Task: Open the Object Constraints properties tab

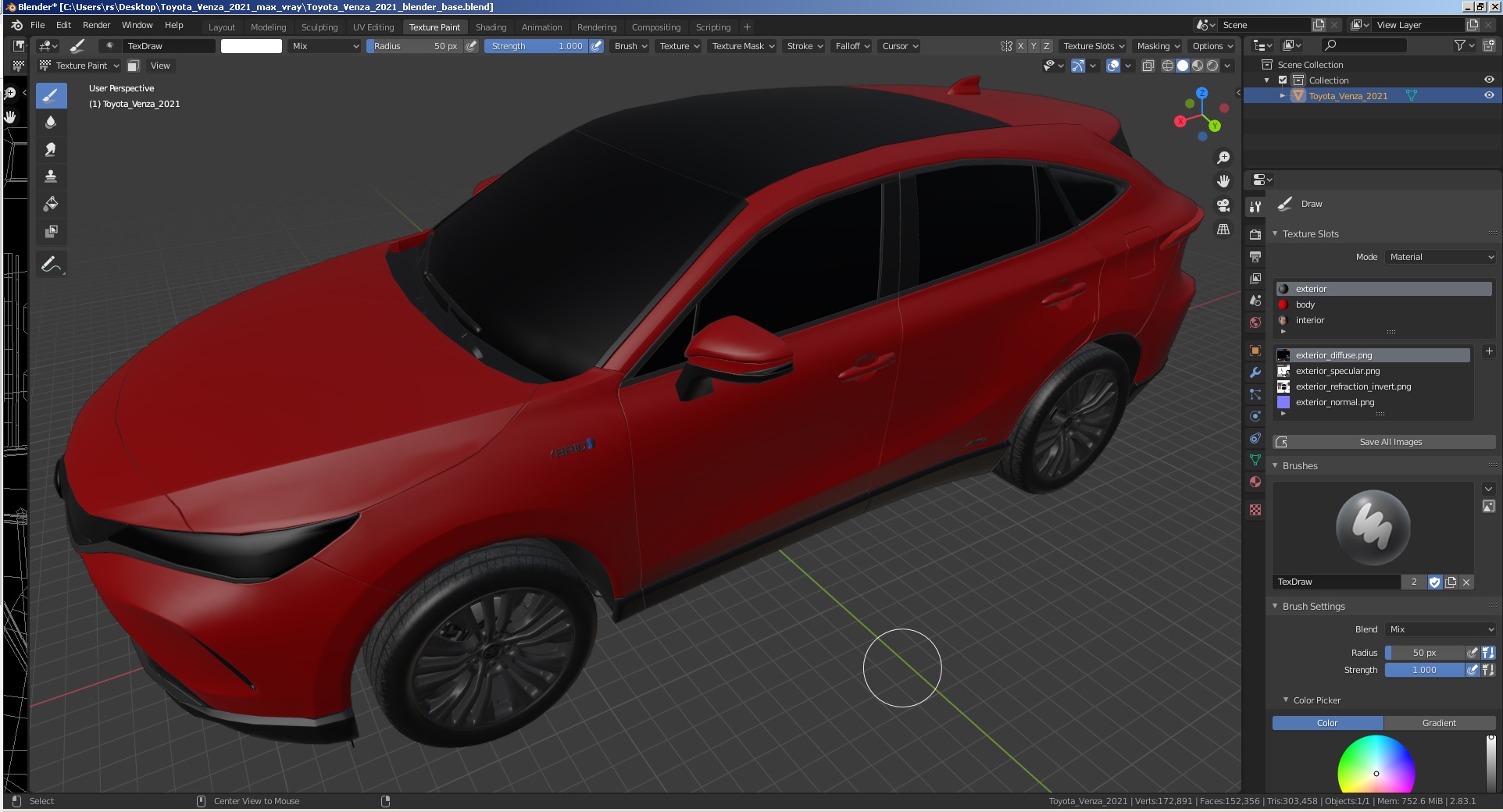Action: [1255, 438]
